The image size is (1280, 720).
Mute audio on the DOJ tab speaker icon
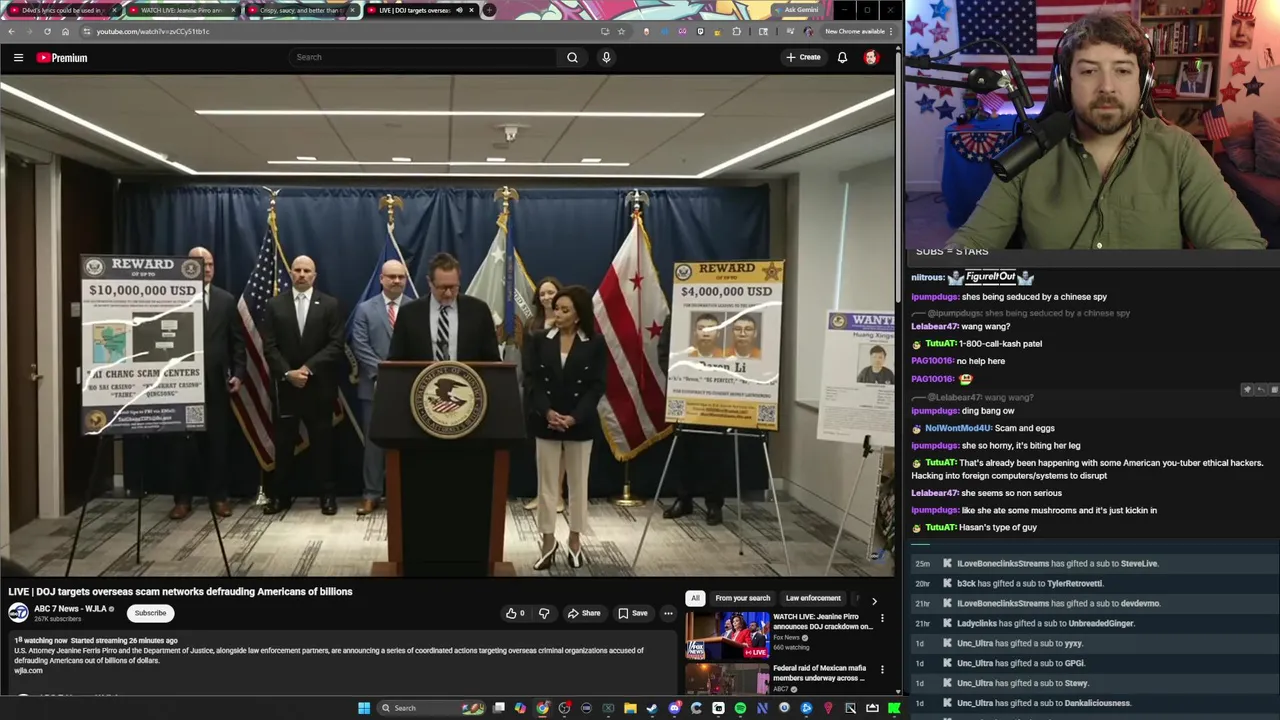[x=459, y=10]
